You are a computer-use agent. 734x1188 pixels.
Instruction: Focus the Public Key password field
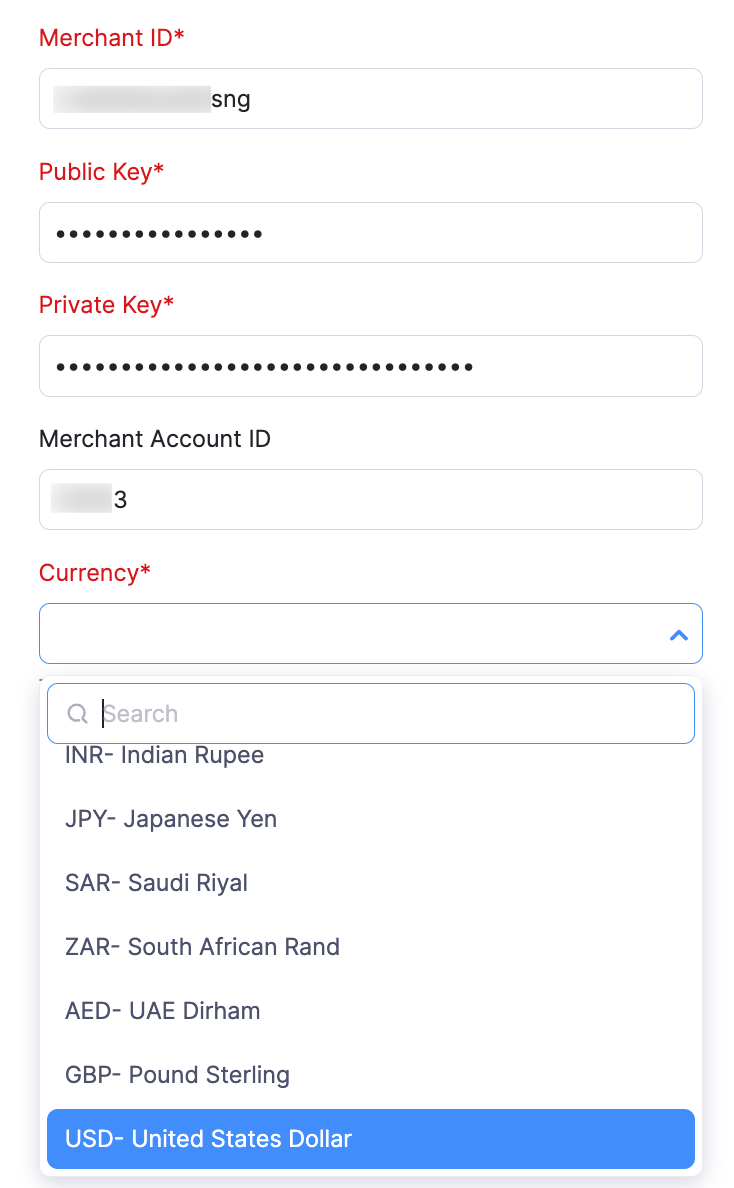click(370, 233)
